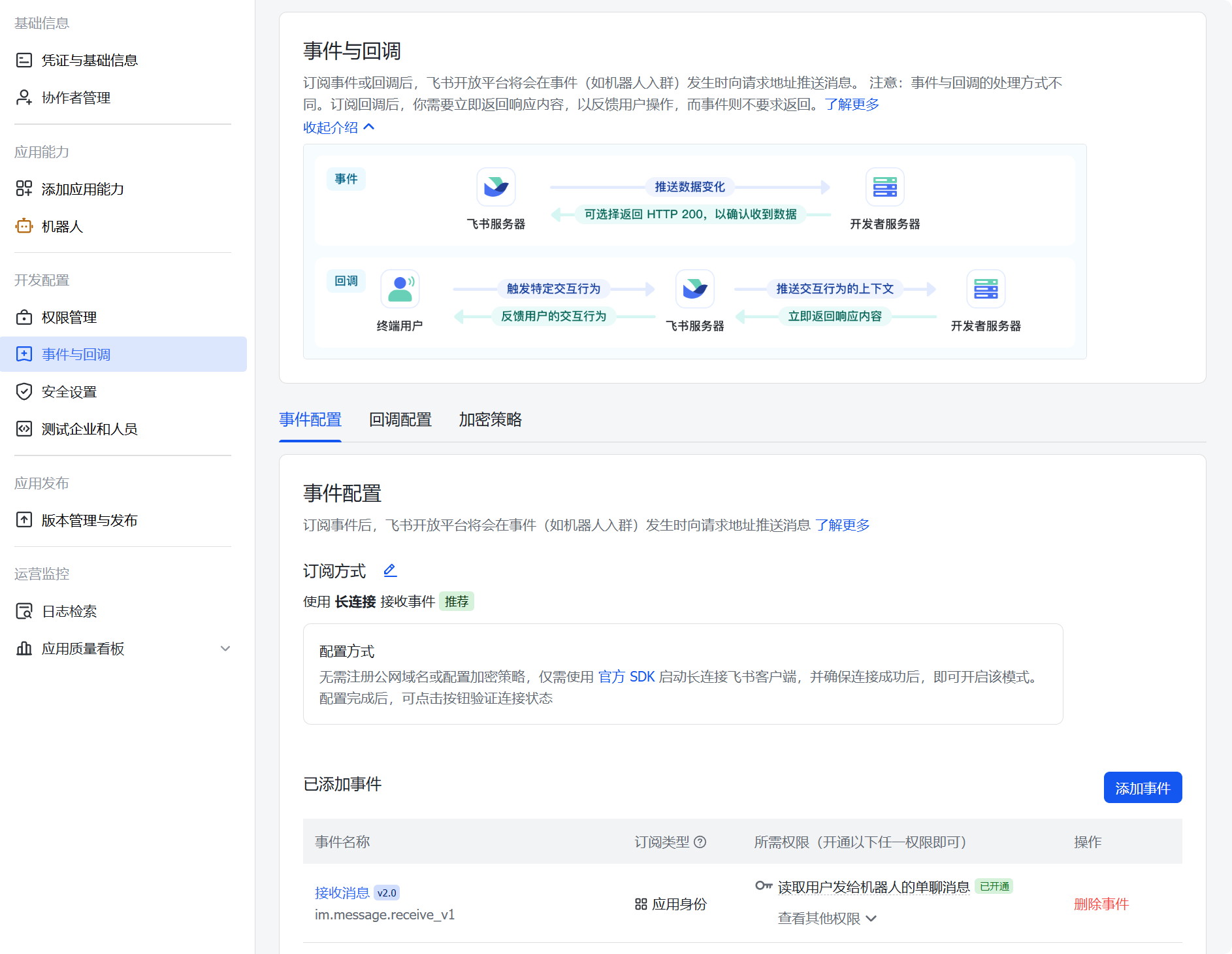Click 了解更多 in 事件与回调 intro
The width and height of the screenshot is (1232, 954).
[x=852, y=105]
